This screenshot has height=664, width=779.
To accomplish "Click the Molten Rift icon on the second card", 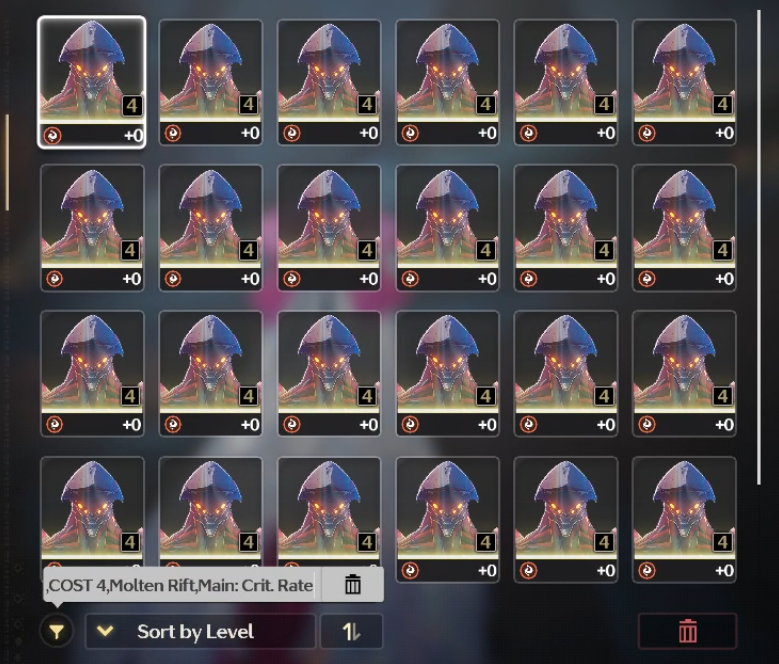I will tap(173, 133).
